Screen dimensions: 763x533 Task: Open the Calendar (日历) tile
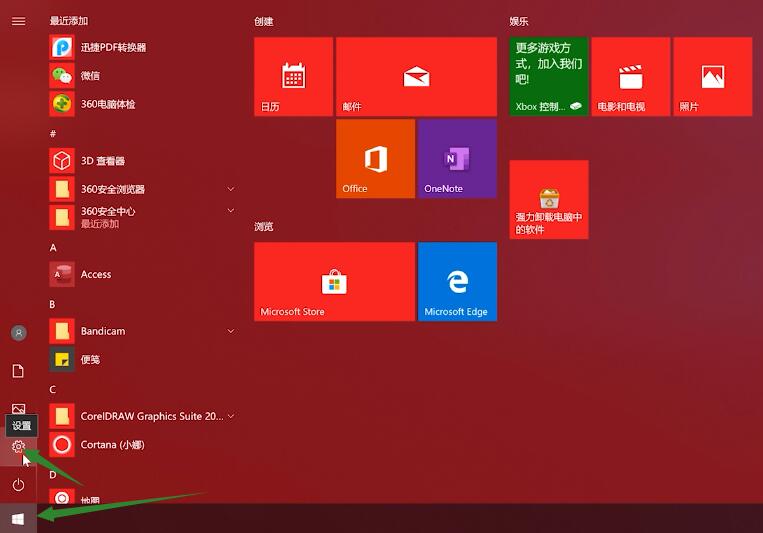click(293, 77)
